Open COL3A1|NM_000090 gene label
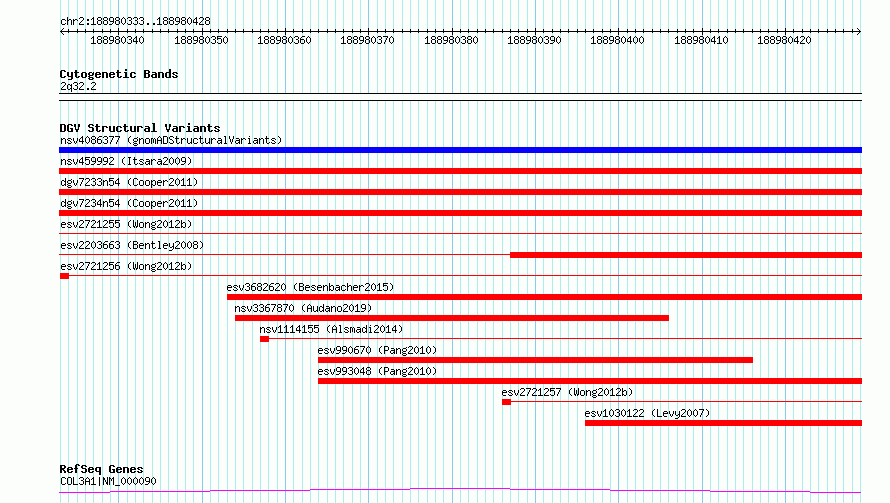 [x=108, y=481]
